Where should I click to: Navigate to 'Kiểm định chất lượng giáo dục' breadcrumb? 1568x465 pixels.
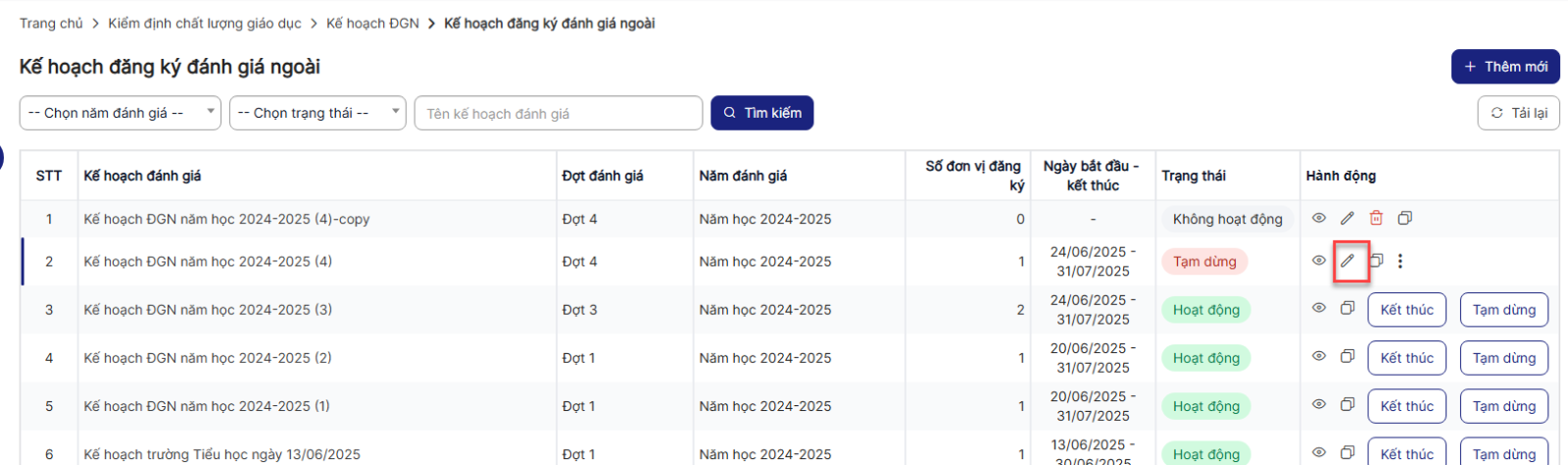[x=205, y=24]
